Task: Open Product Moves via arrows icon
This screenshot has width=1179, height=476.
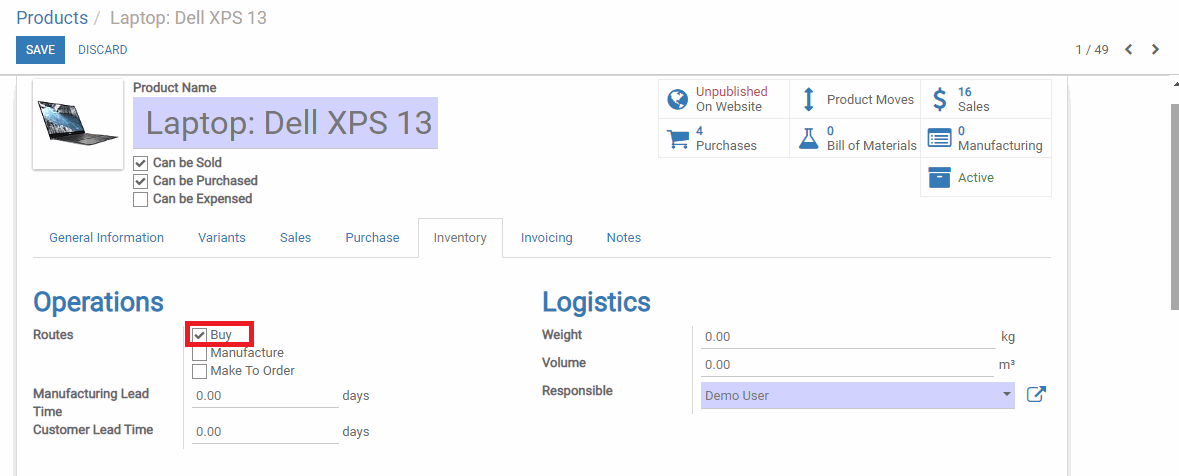Action: coord(808,99)
